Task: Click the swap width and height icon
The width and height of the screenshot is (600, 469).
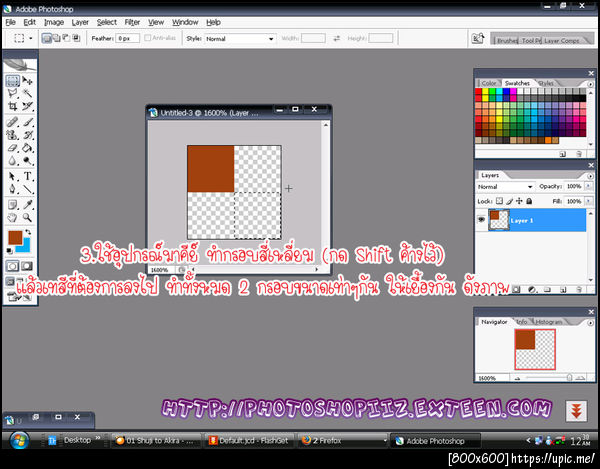Action: pyautogui.click(x=336, y=38)
